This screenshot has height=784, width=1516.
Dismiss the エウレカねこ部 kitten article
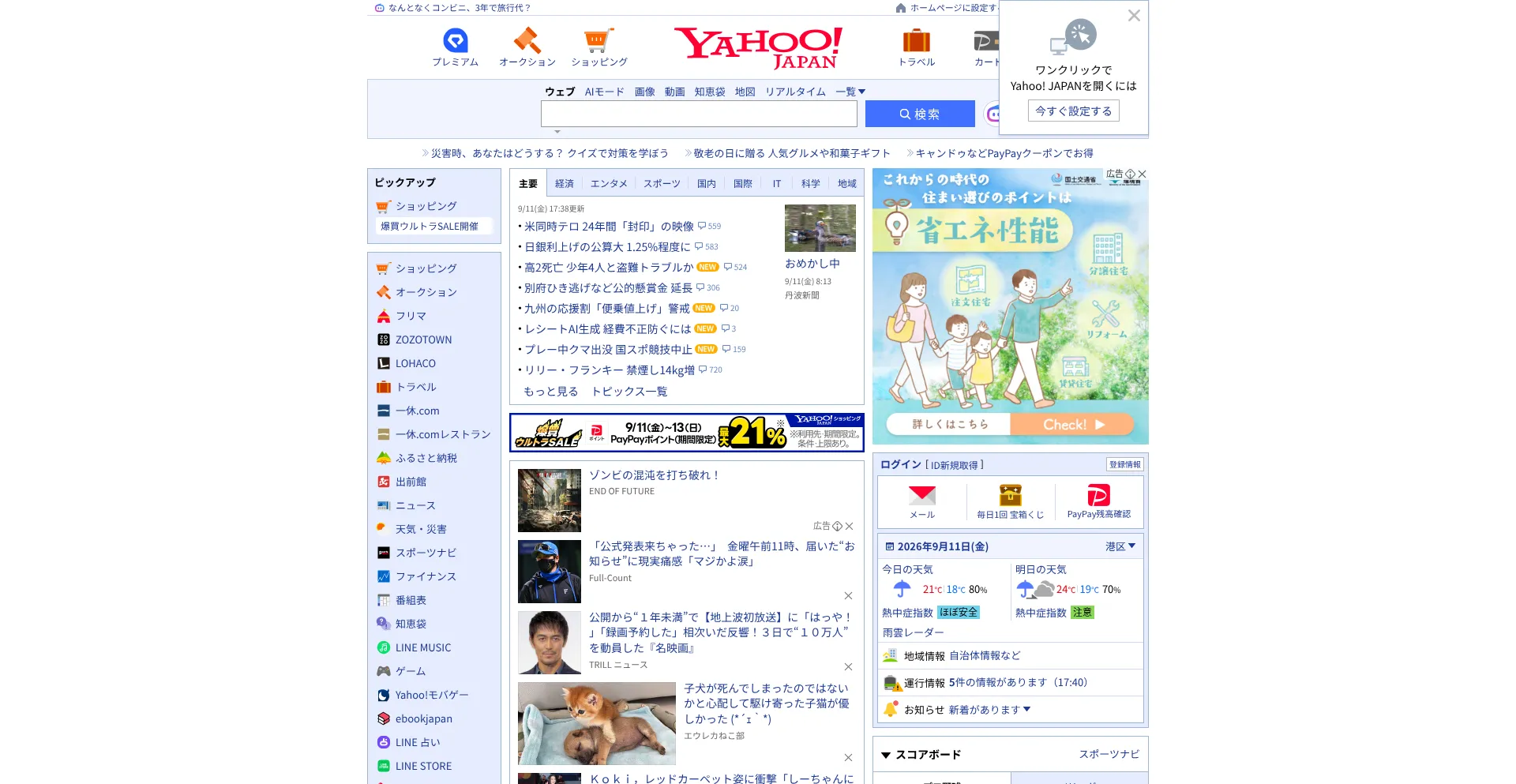(848, 758)
